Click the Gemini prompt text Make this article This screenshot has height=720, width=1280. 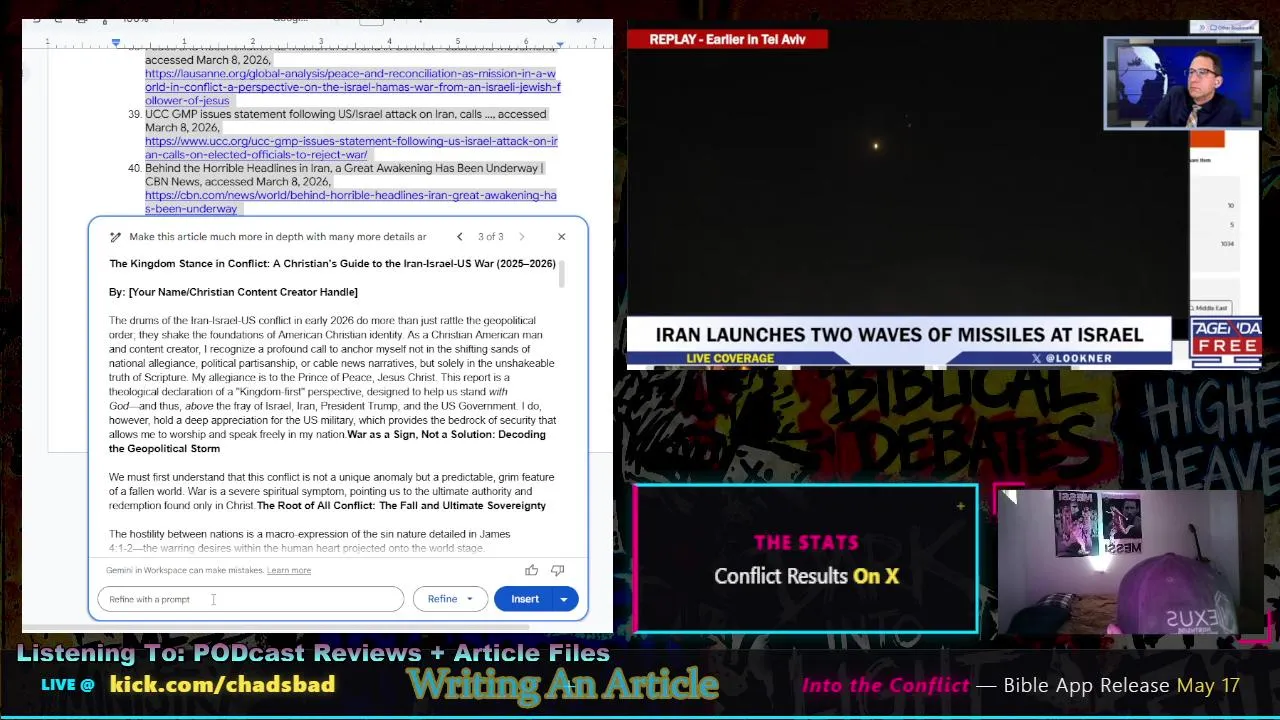277,237
